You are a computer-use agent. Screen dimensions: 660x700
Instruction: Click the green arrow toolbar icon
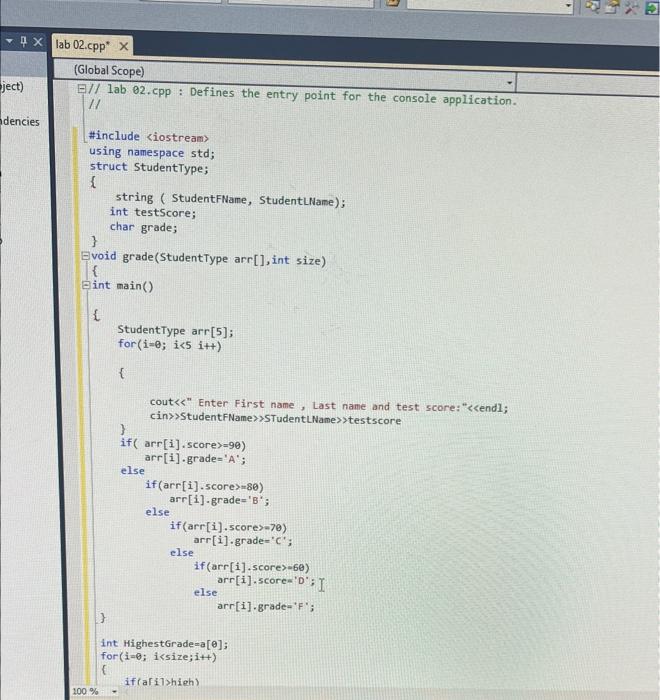(x=652, y=8)
